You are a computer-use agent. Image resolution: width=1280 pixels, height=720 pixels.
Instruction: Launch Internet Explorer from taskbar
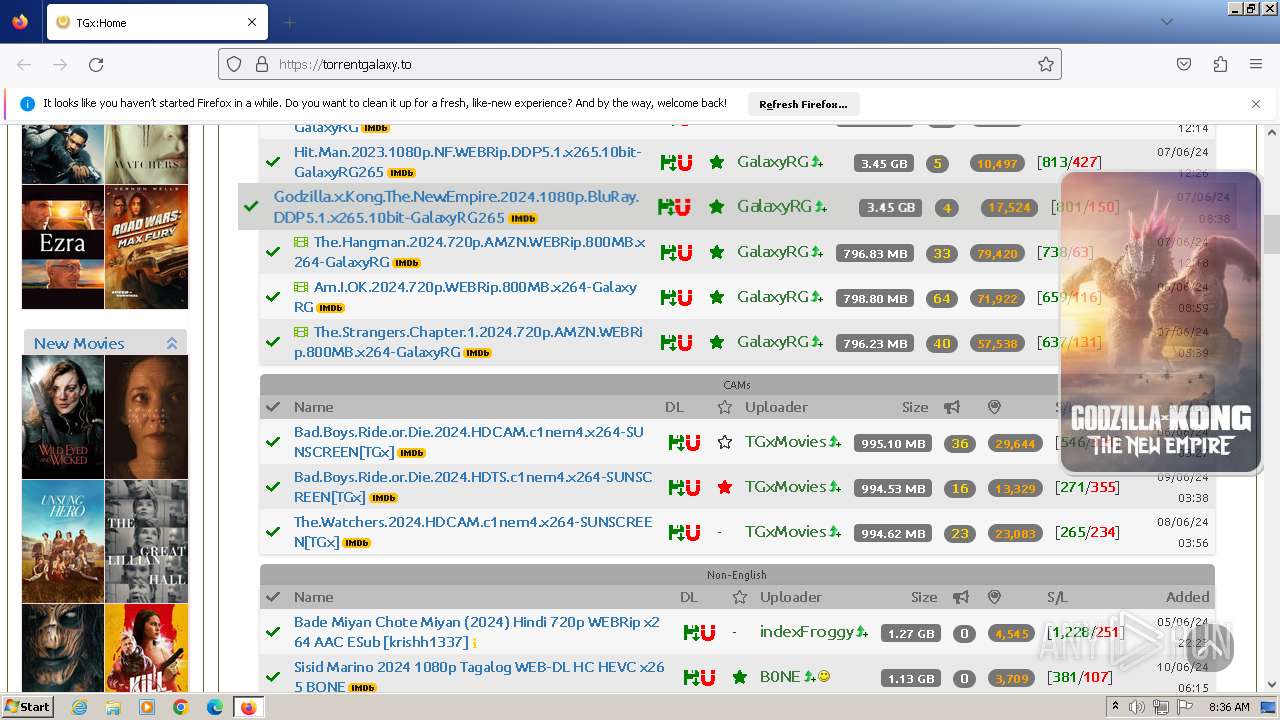(x=79, y=707)
